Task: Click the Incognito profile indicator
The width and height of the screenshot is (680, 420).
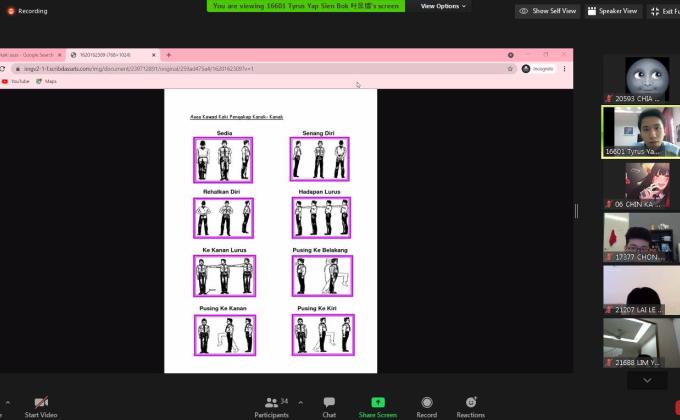Action: (533, 69)
